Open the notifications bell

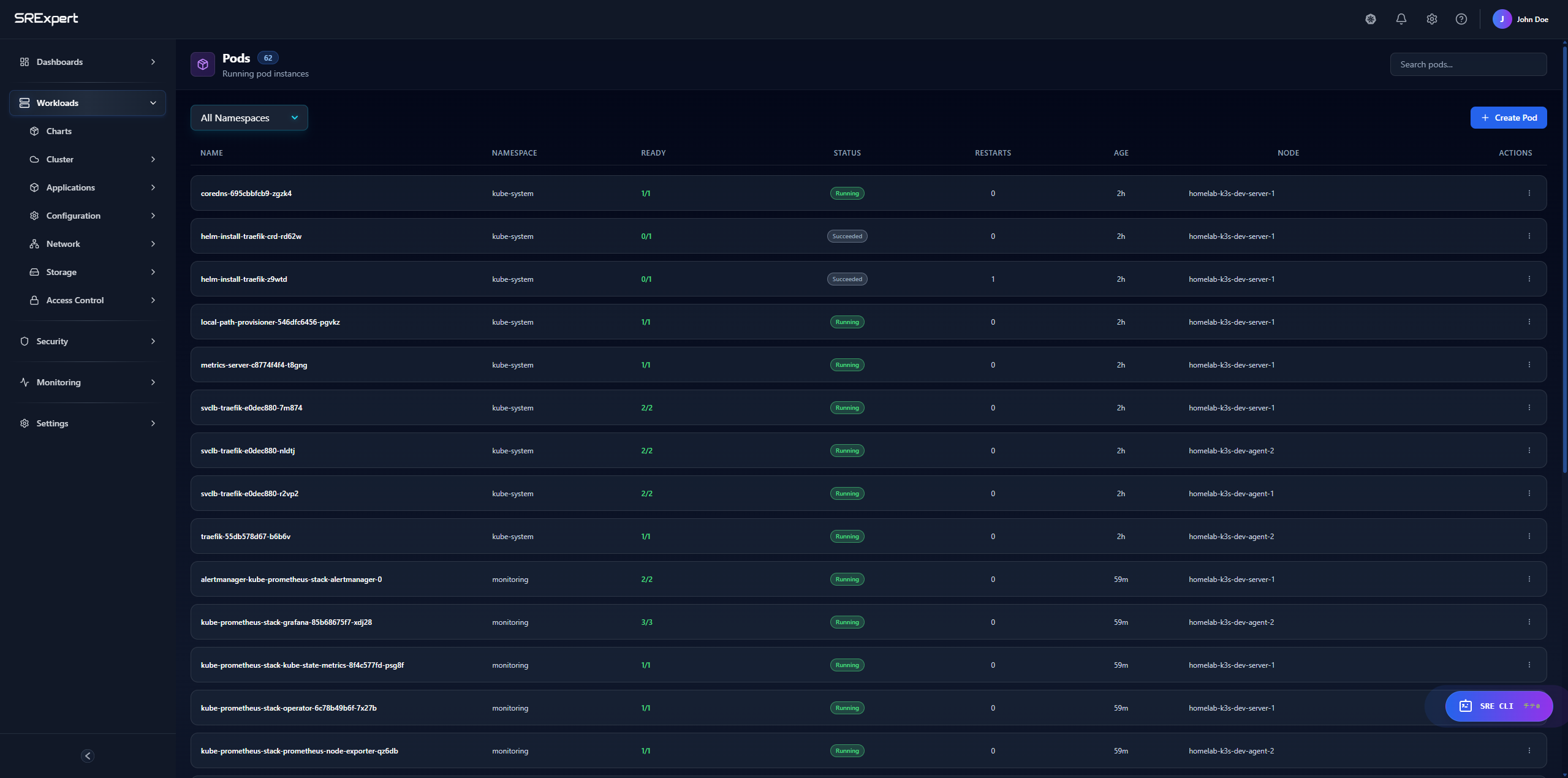tap(1401, 19)
